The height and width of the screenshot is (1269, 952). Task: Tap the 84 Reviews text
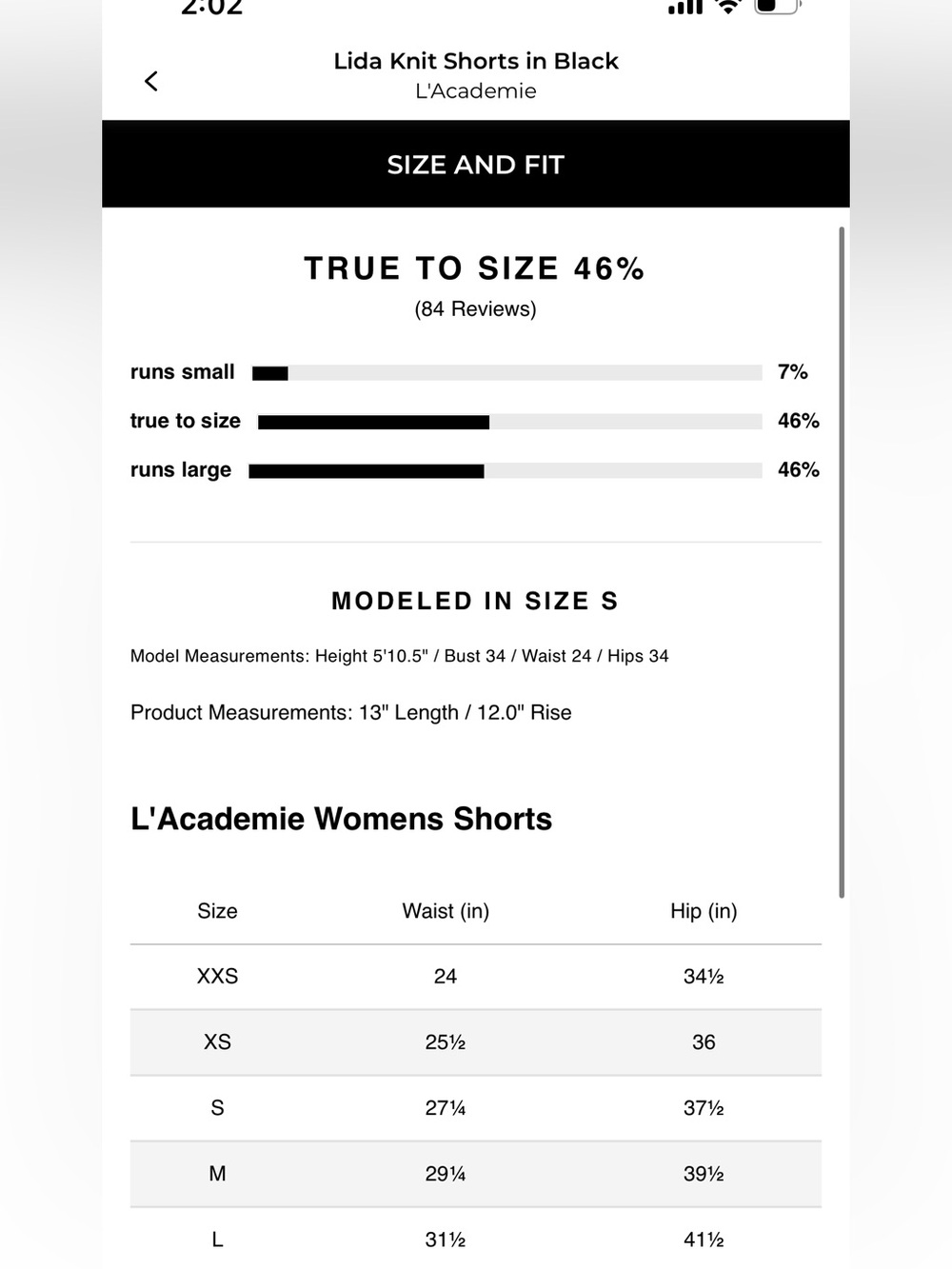(x=476, y=309)
